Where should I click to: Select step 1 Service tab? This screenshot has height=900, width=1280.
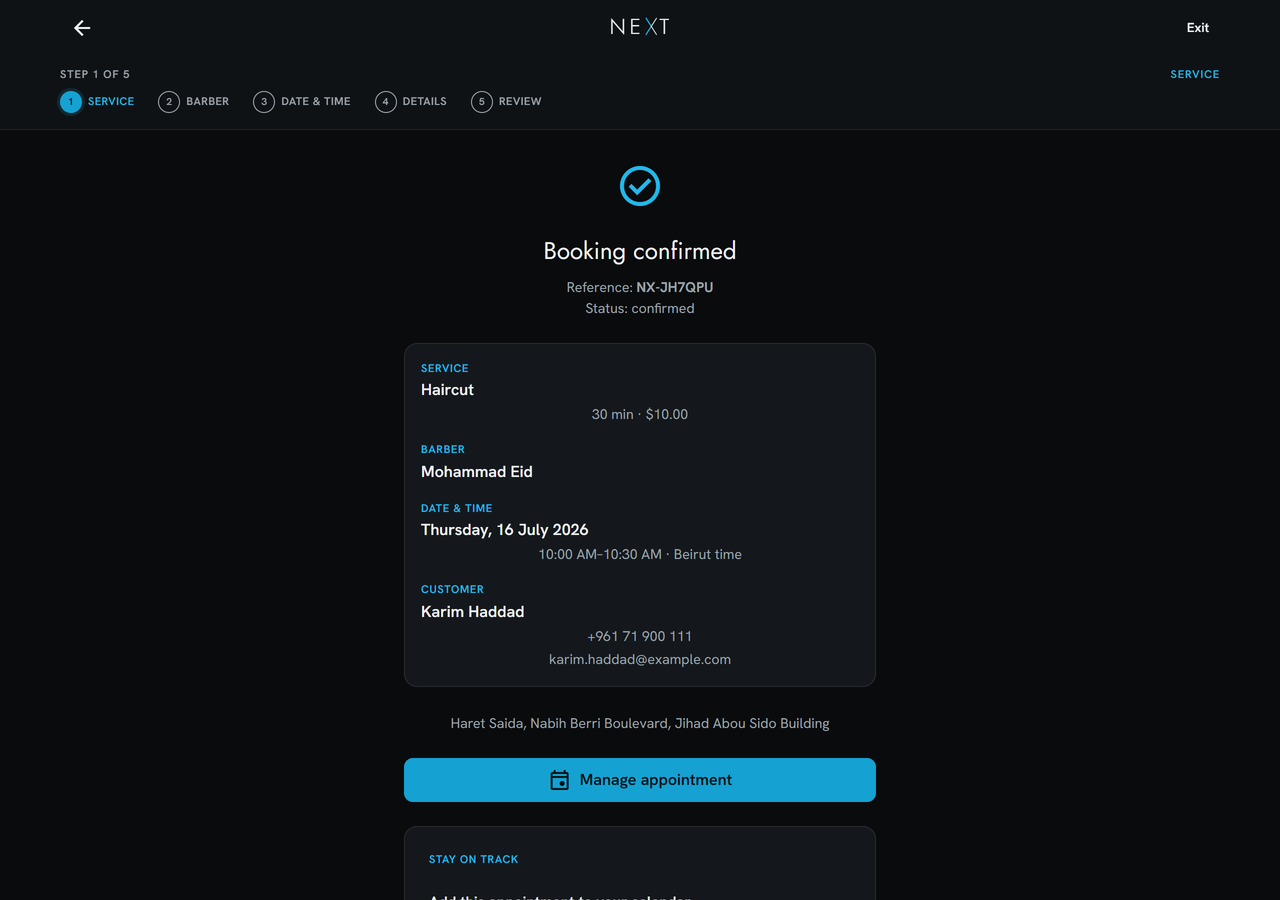coord(97,101)
